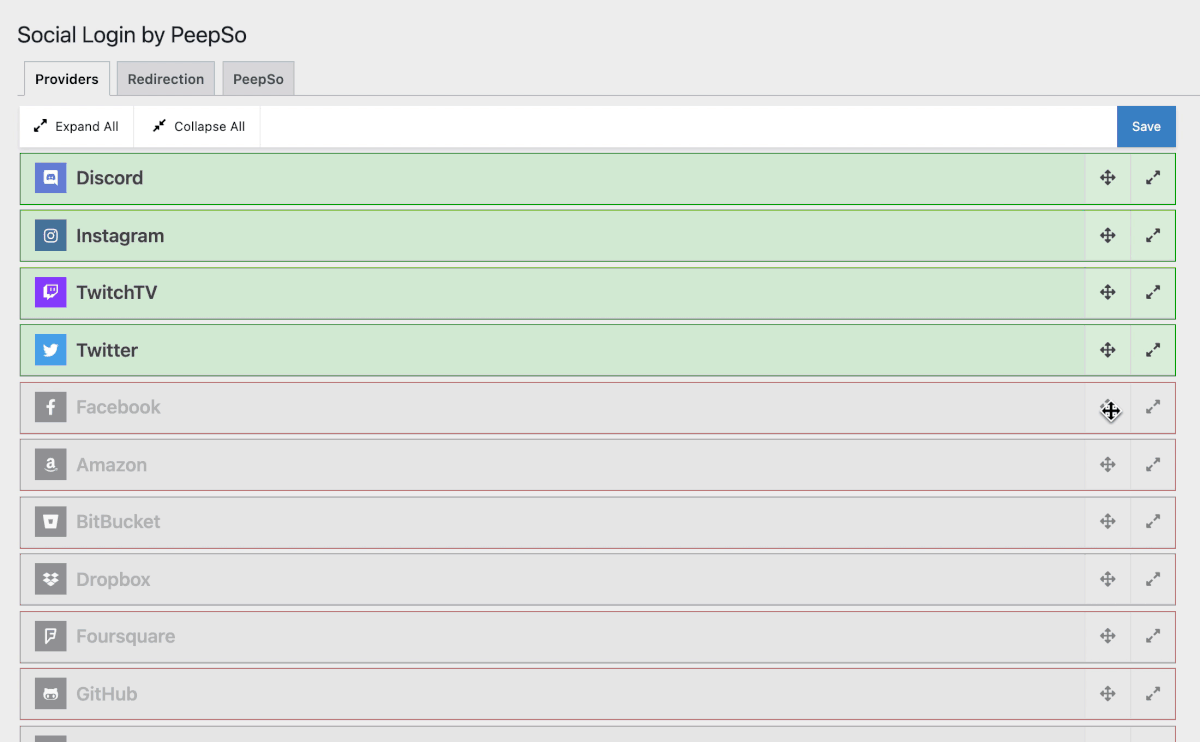Expand the Foursquare provider row
This screenshot has height=742, width=1200.
pyautogui.click(x=1153, y=636)
